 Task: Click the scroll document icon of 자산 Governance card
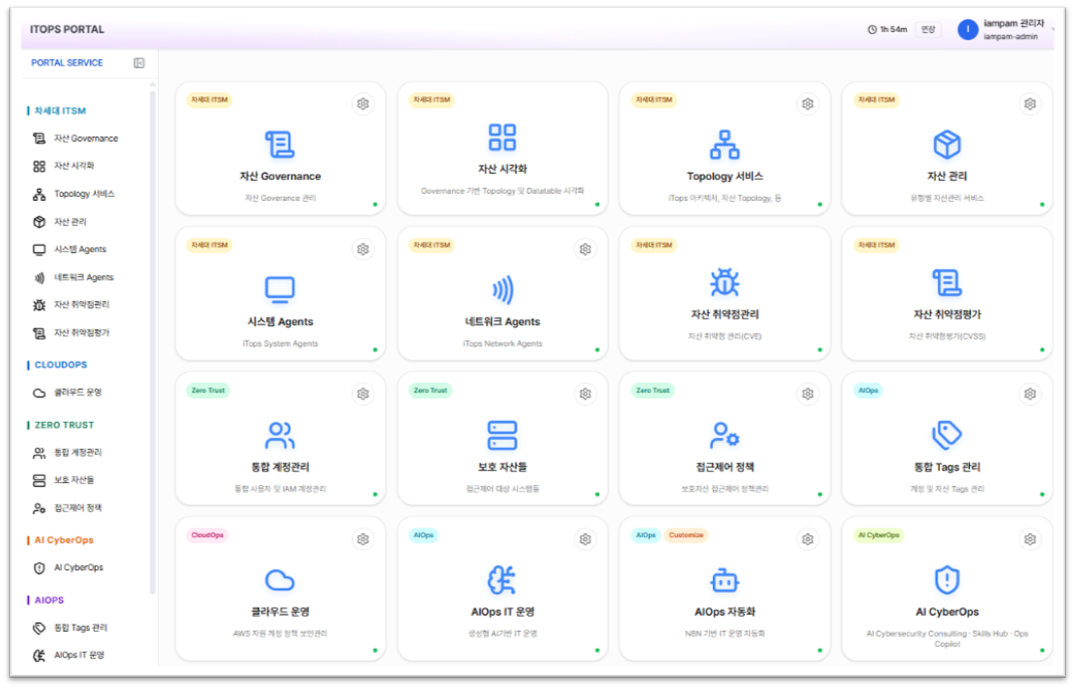[x=280, y=145]
